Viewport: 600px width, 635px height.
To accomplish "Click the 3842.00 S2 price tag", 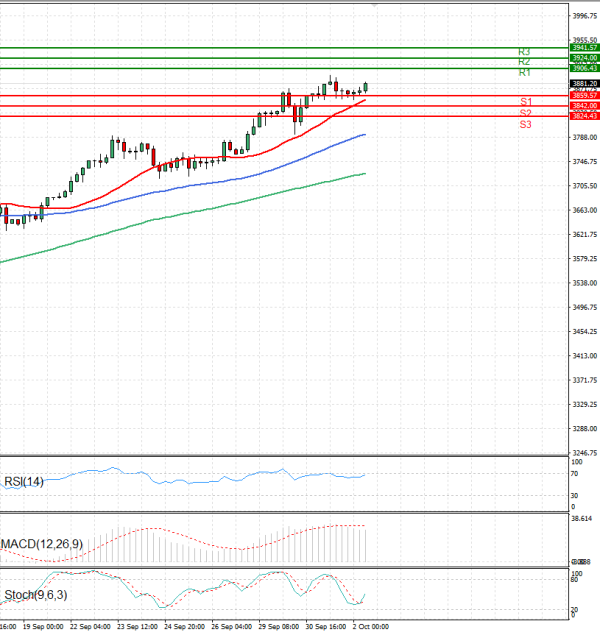I will [584, 105].
